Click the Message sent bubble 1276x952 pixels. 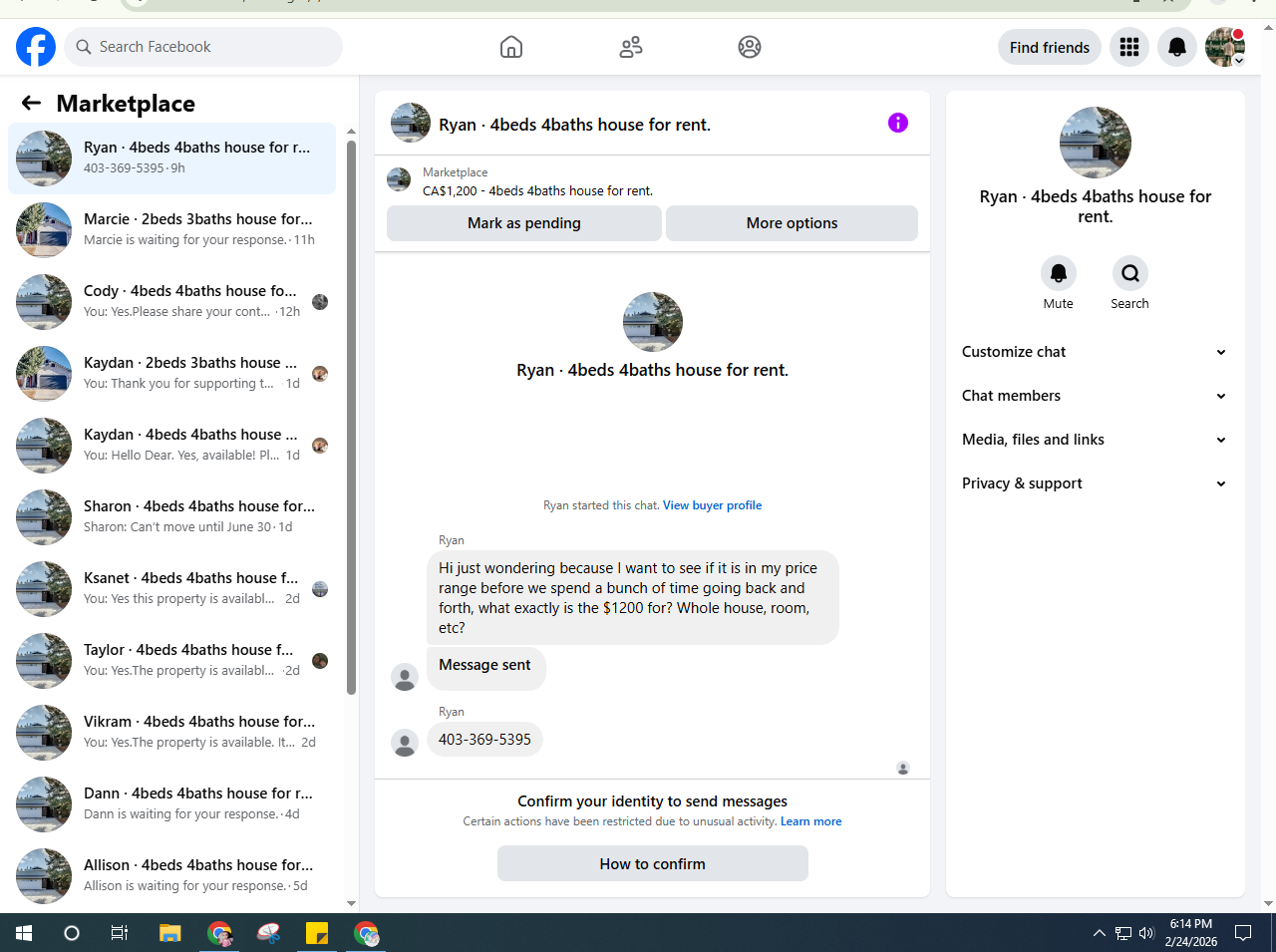tap(485, 667)
